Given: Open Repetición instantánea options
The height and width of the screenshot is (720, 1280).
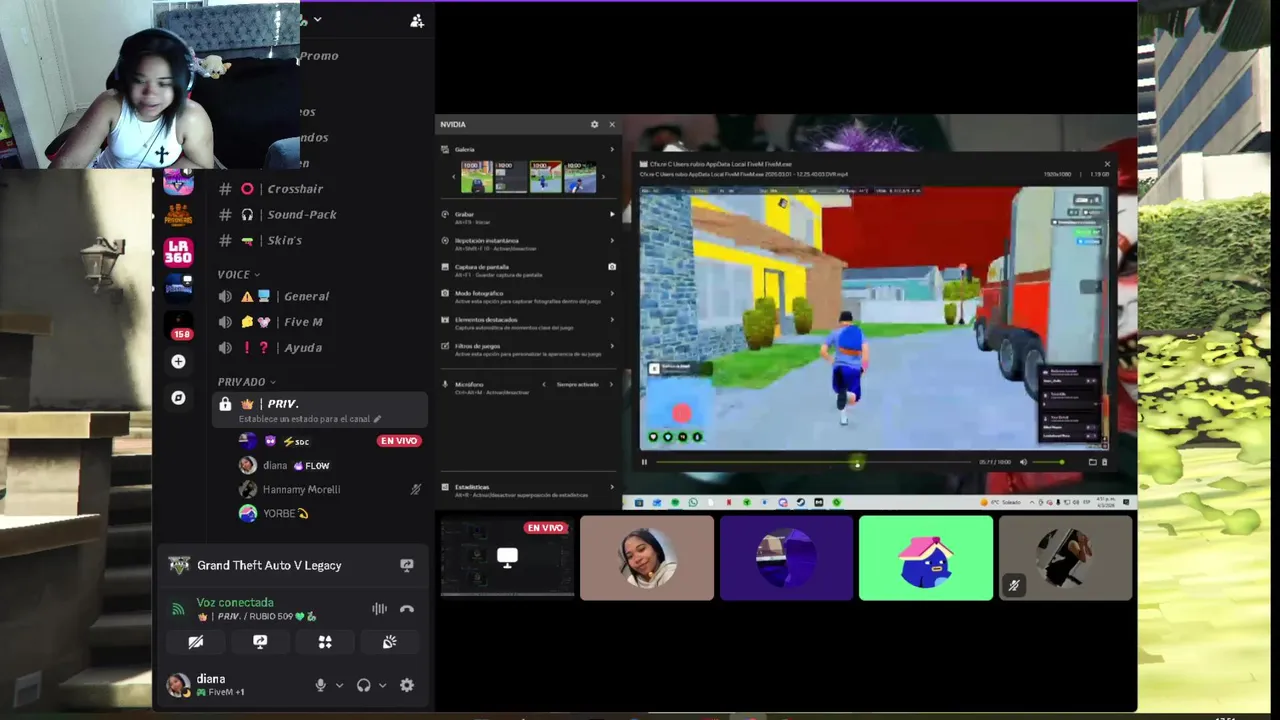Looking at the screenshot, I should (528, 243).
